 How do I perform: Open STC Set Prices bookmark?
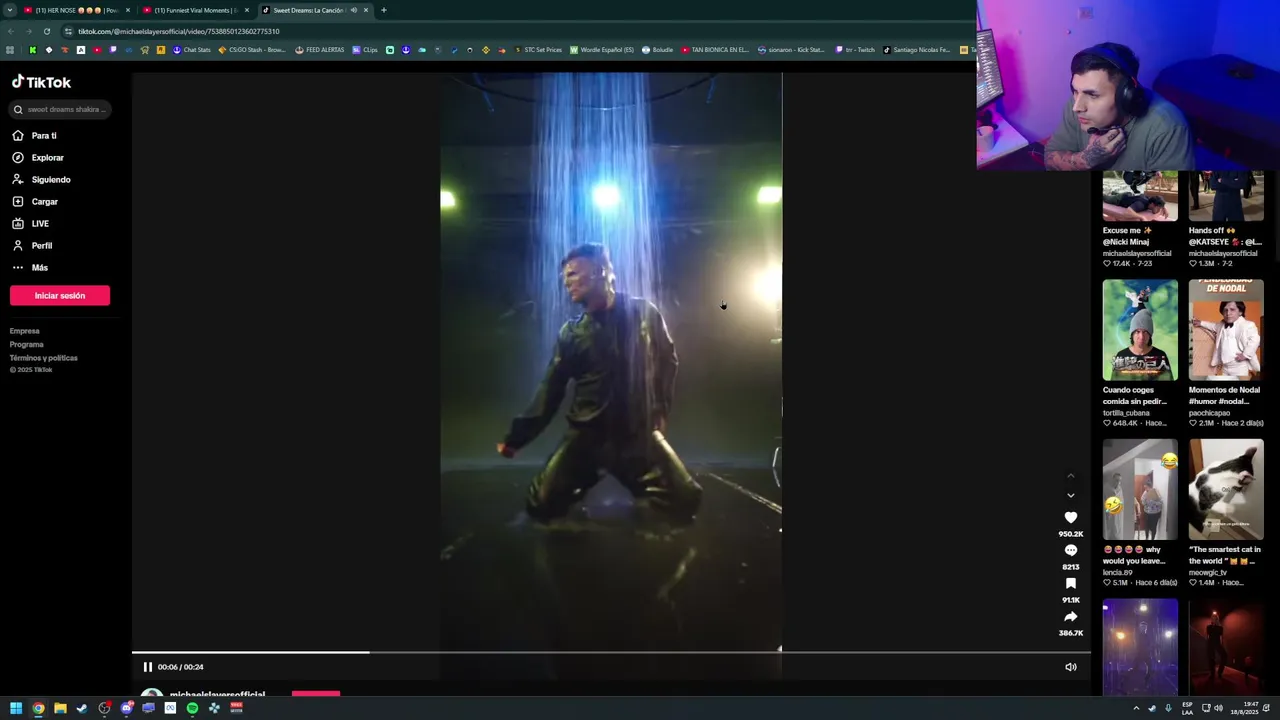[x=538, y=50]
